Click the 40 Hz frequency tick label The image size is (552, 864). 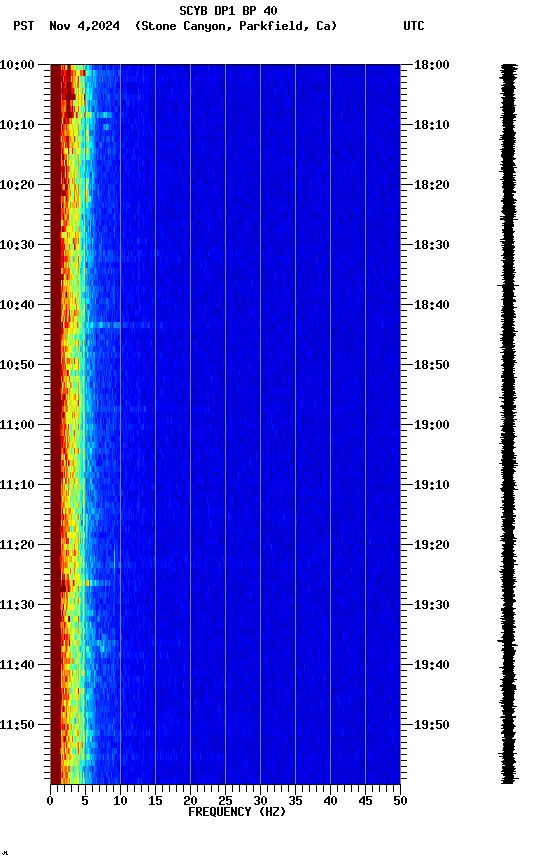tap(330, 801)
